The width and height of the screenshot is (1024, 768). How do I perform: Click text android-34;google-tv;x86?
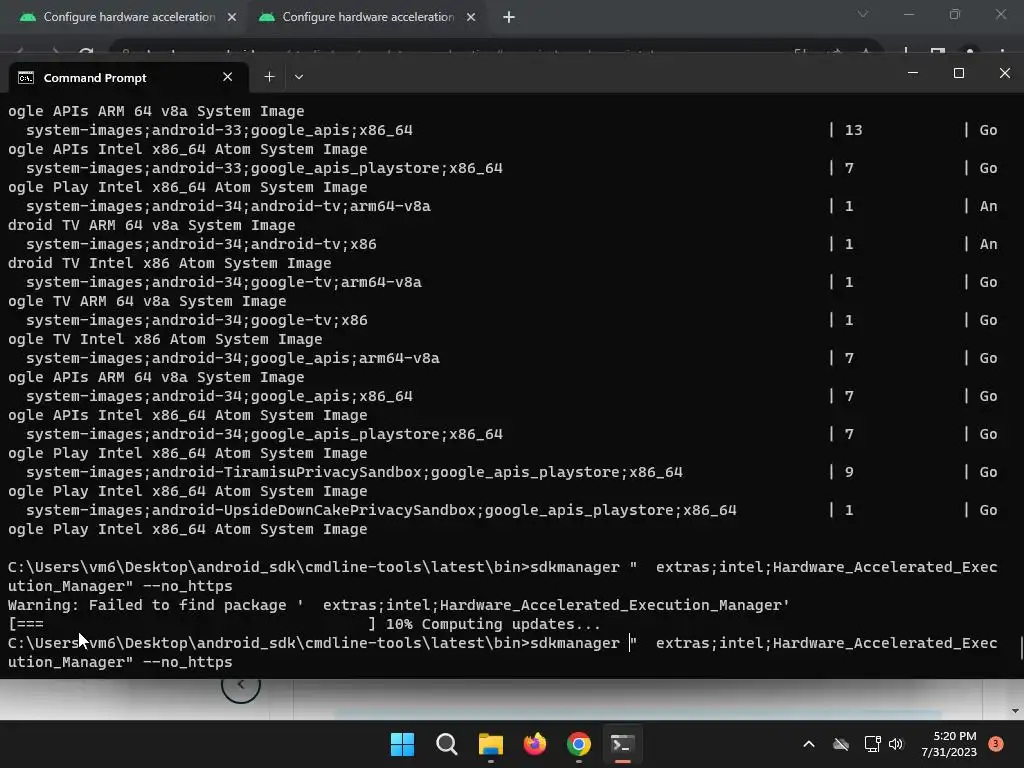coord(260,320)
